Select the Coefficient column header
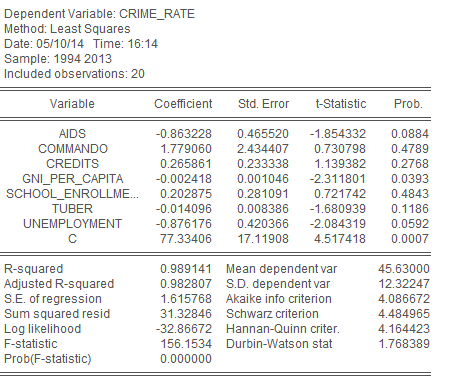The height and width of the screenshot is (388, 450). 183,104
